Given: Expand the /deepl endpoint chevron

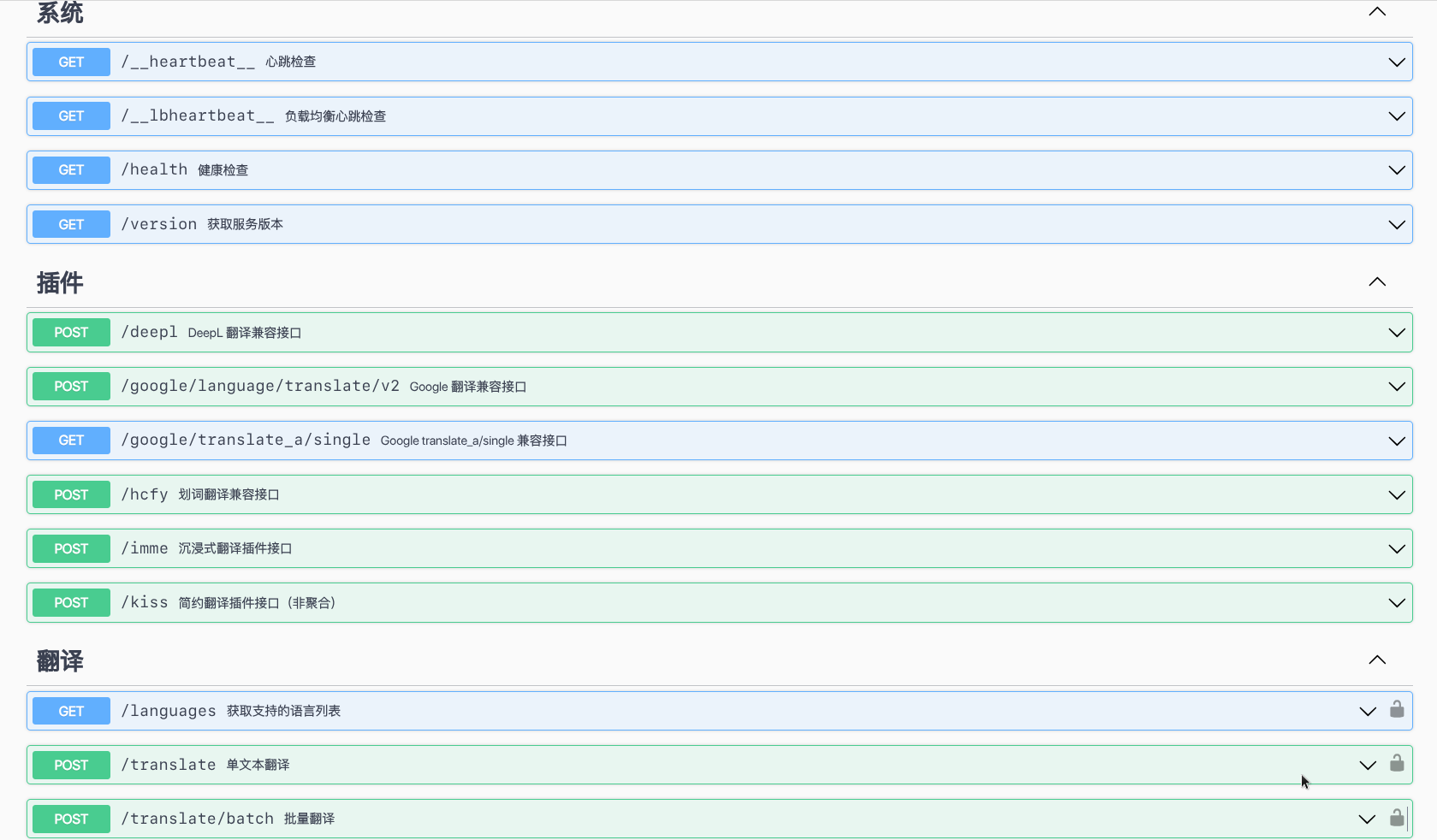Looking at the screenshot, I should [1397, 333].
